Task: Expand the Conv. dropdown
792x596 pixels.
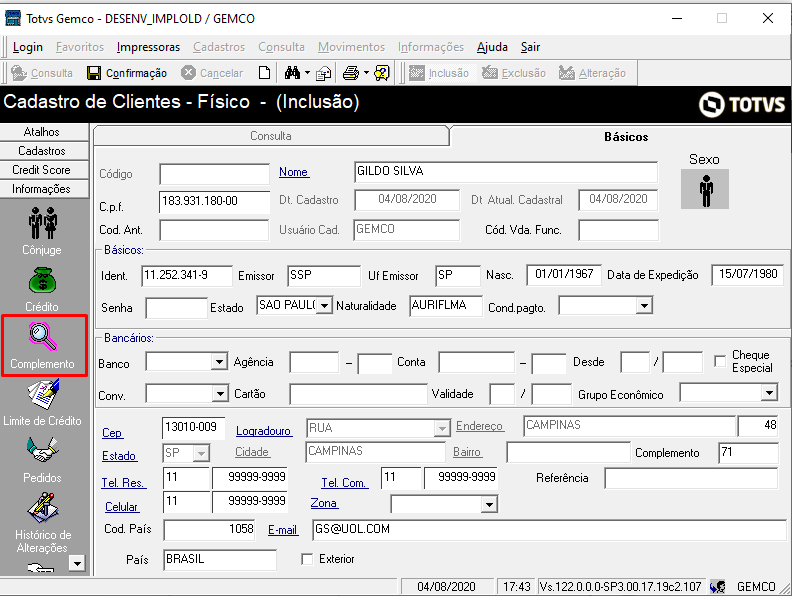Action: [x=220, y=393]
